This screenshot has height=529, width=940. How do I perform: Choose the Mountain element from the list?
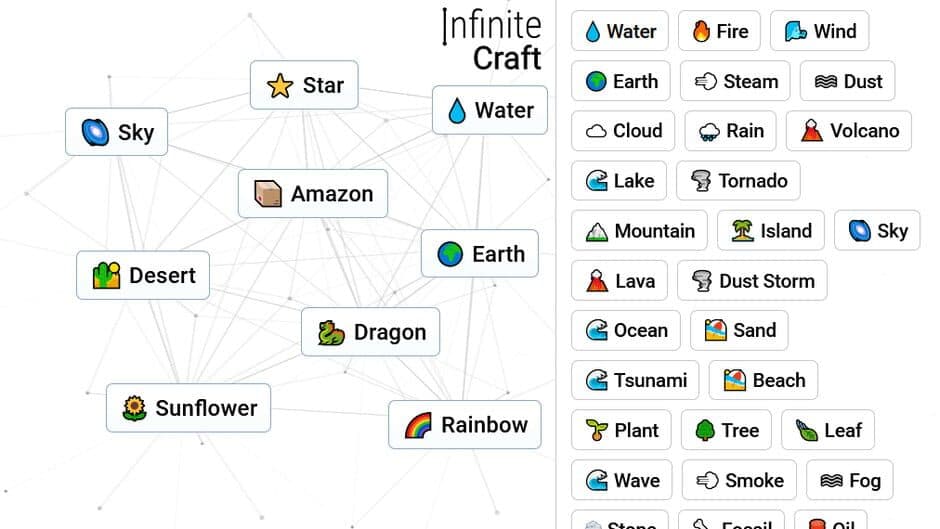639,231
